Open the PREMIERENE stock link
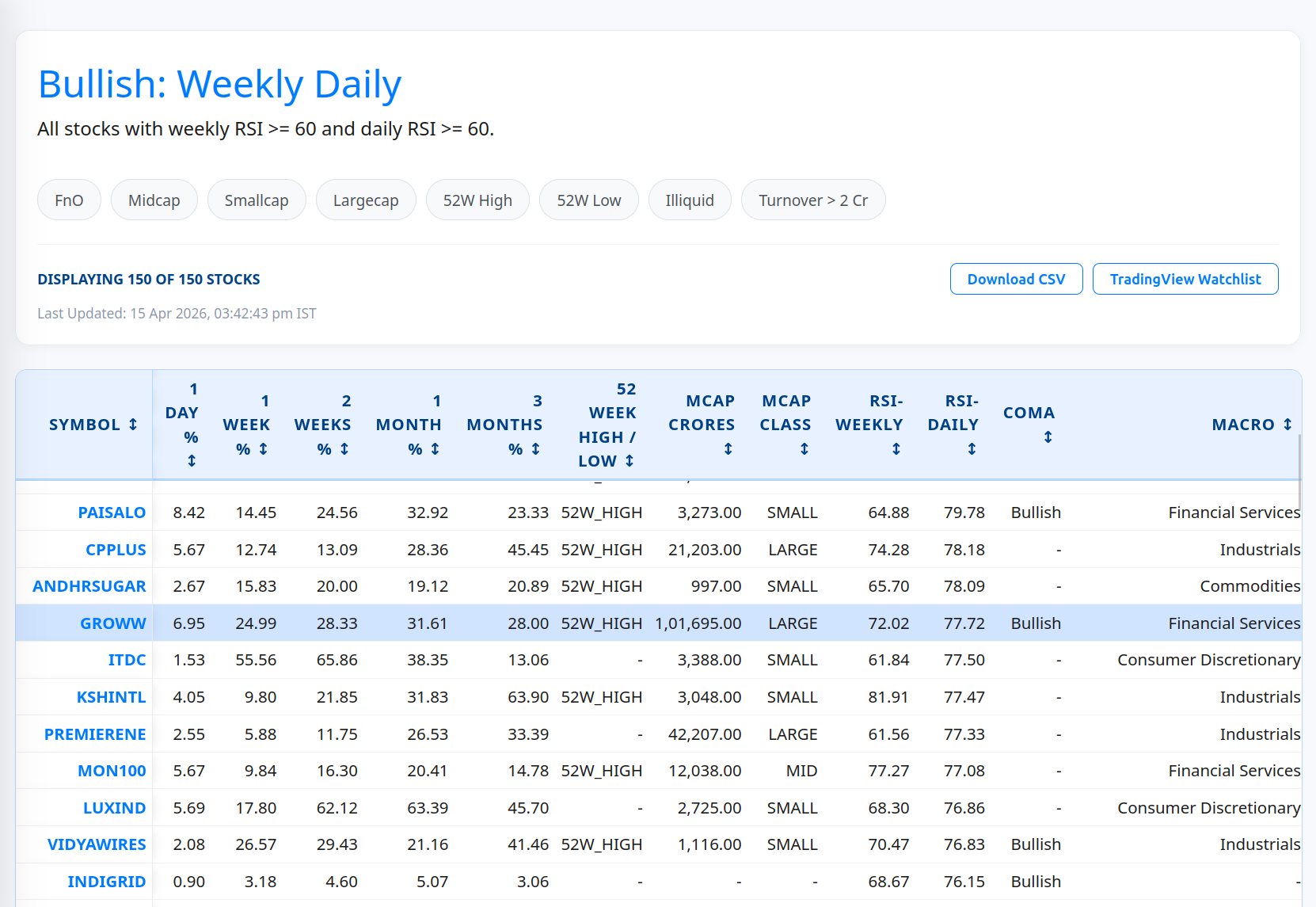 click(95, 734)
